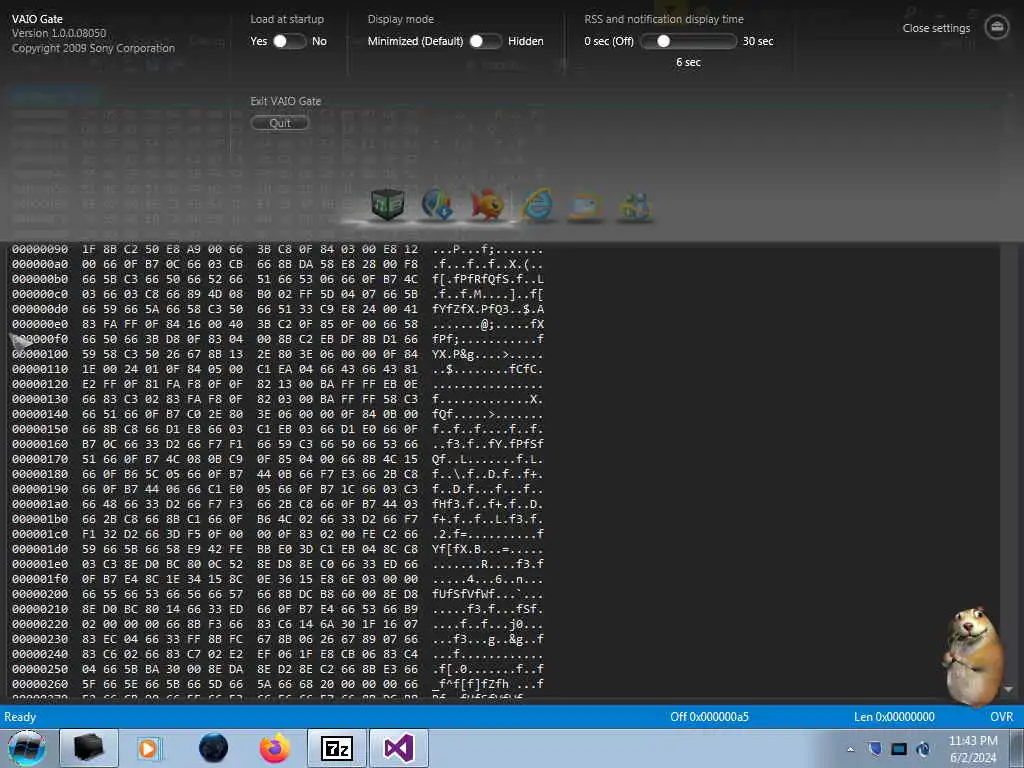Adjust the RSS notification display time slider
The width and height of the screenshot is (1024, 768).
(x=688, y=41)
